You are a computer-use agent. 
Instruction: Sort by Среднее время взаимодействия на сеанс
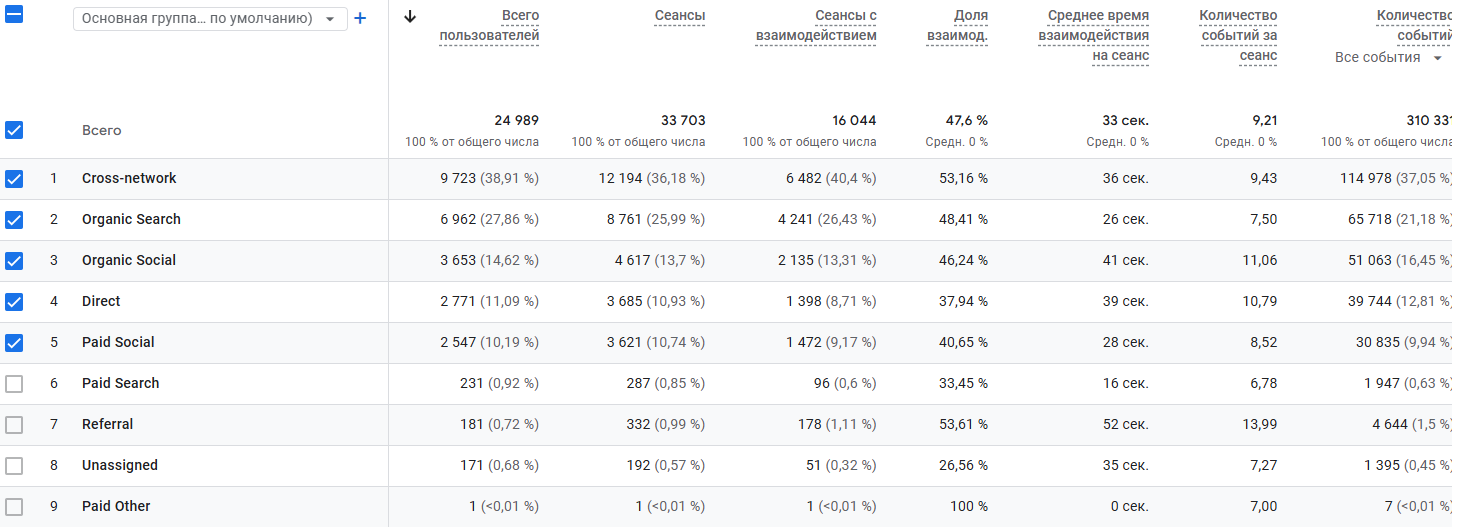click(1093, 36)
